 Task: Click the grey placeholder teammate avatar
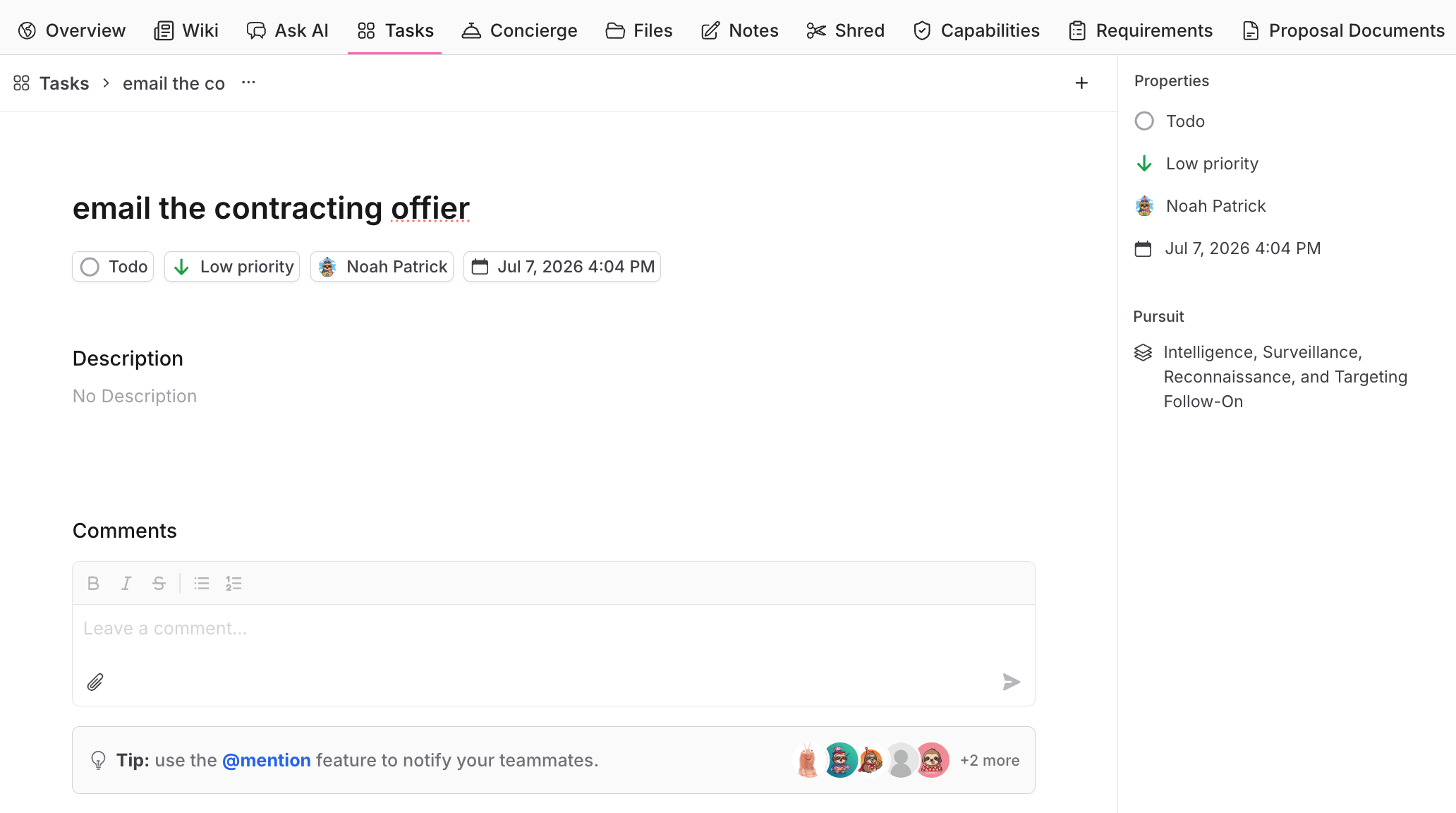pos(901,760)
